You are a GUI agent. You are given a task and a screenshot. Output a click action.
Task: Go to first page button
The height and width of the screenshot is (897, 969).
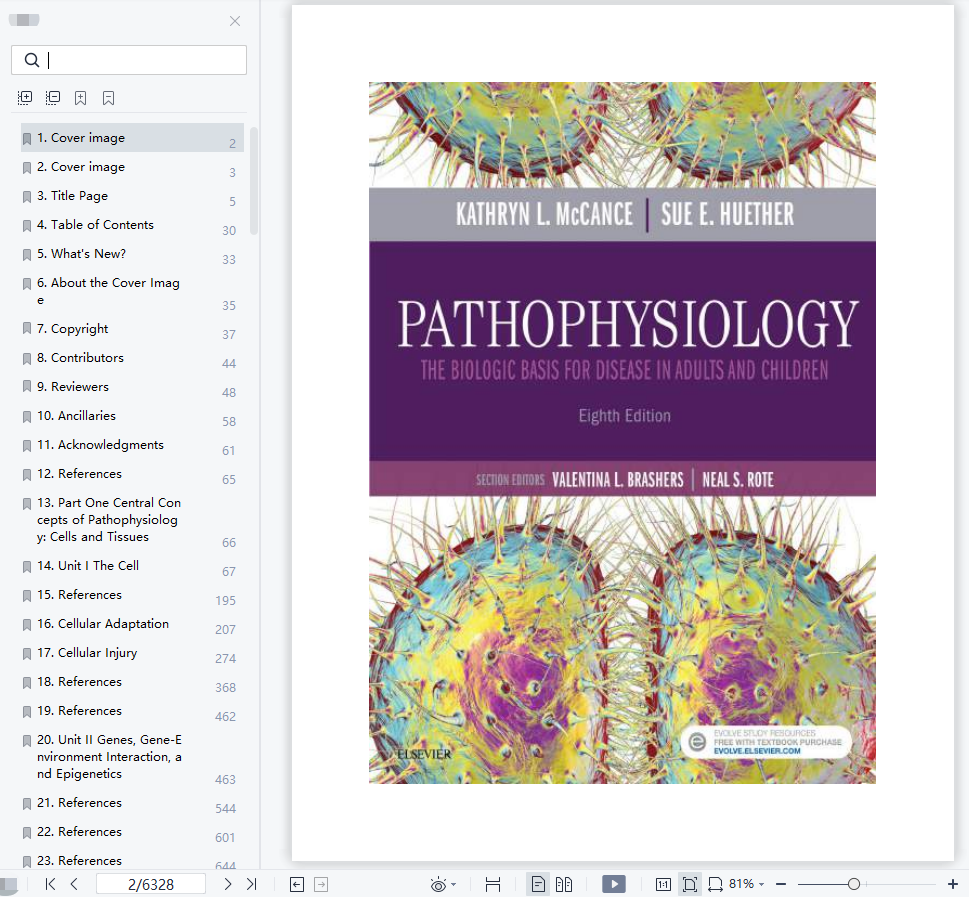tap(51, 884)
